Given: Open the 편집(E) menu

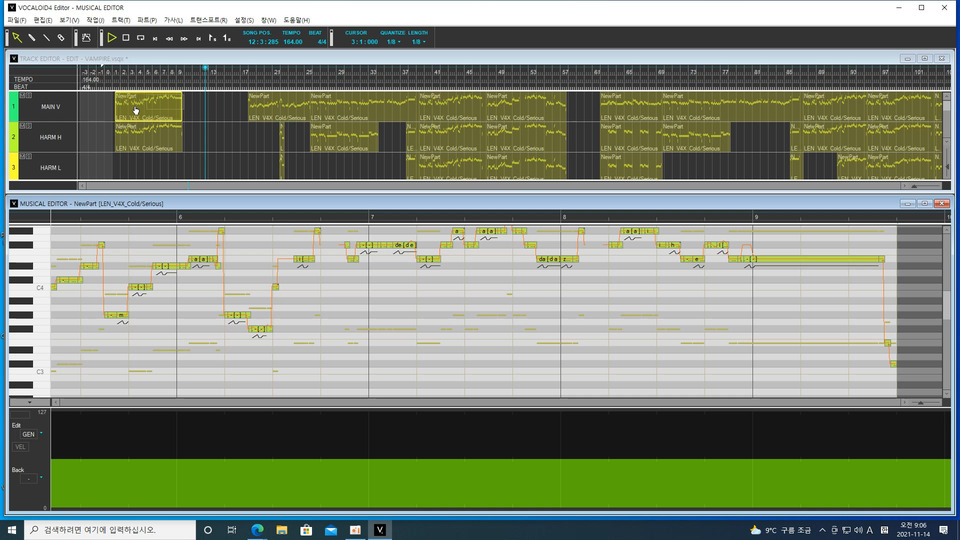Looking at the screenshot, I should (43, 20).
